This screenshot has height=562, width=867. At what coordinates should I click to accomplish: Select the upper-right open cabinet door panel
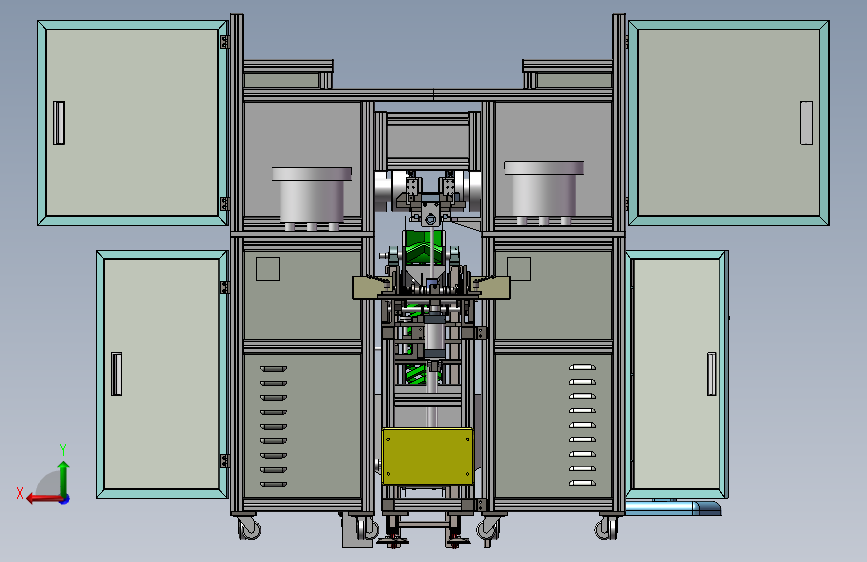click(729, 123)
